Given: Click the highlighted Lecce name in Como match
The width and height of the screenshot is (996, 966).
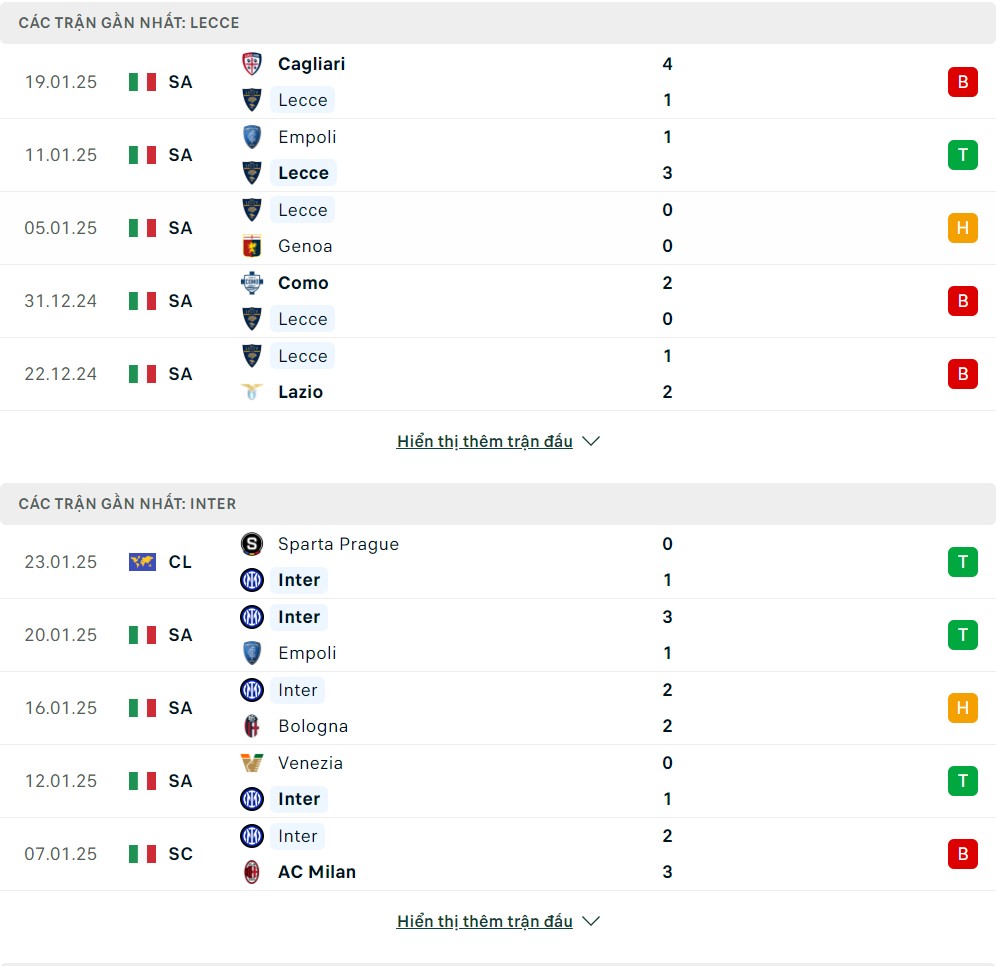Looking at the screenshot, I should pos(302,319).
